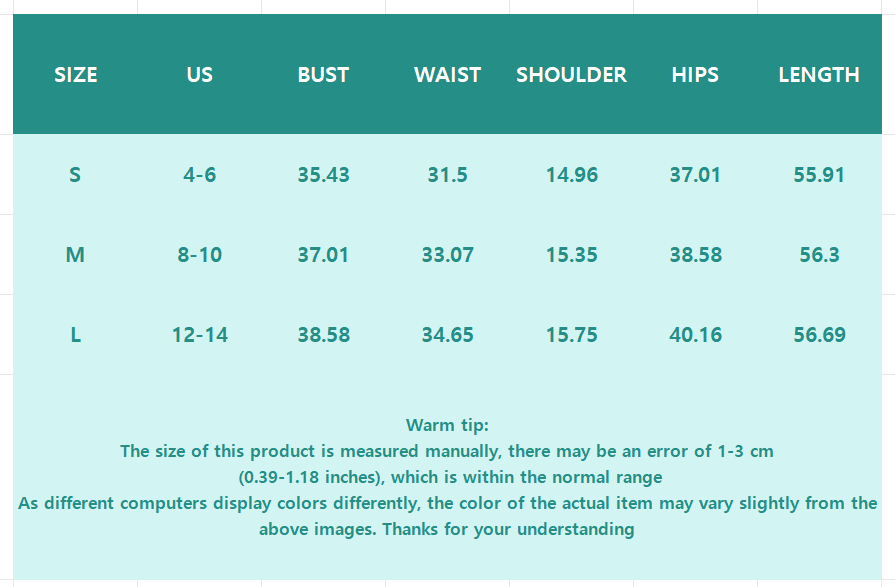The image size is (895, 587).
Task: Click the waist value 31.5 cell
Action: (447, 175)
